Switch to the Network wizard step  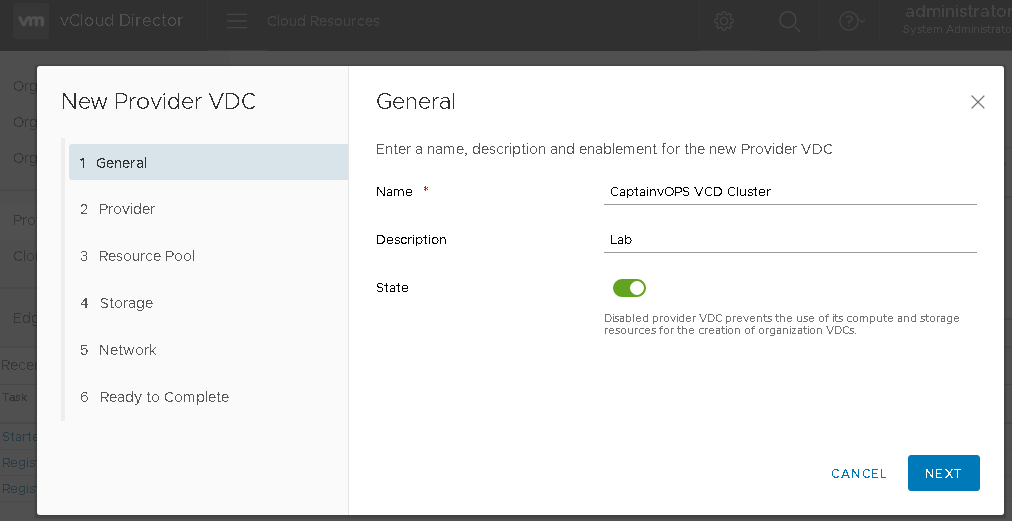[127, 350]
